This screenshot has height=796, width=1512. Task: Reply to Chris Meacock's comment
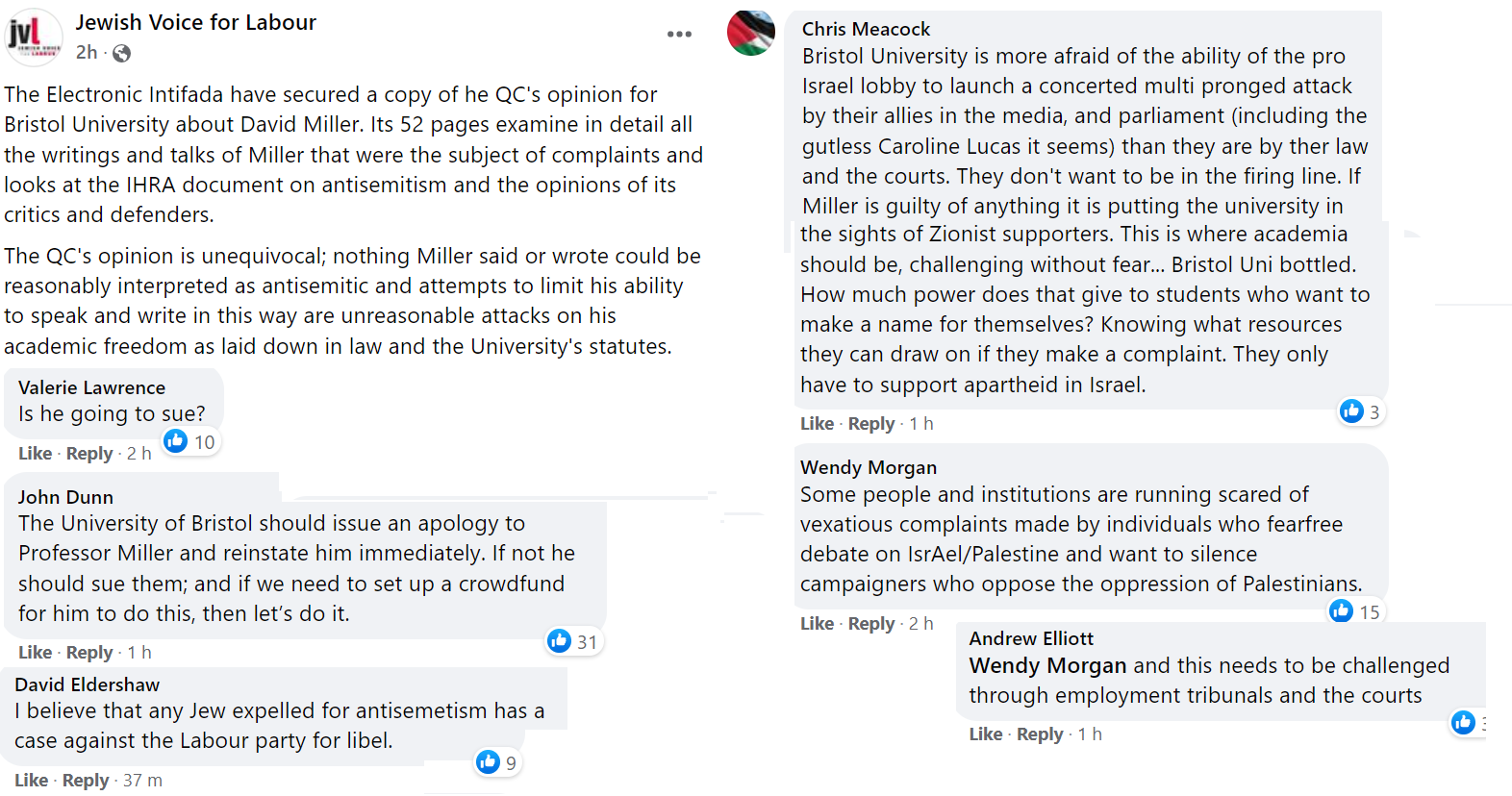pyautogui.click(x=871, y=424)
